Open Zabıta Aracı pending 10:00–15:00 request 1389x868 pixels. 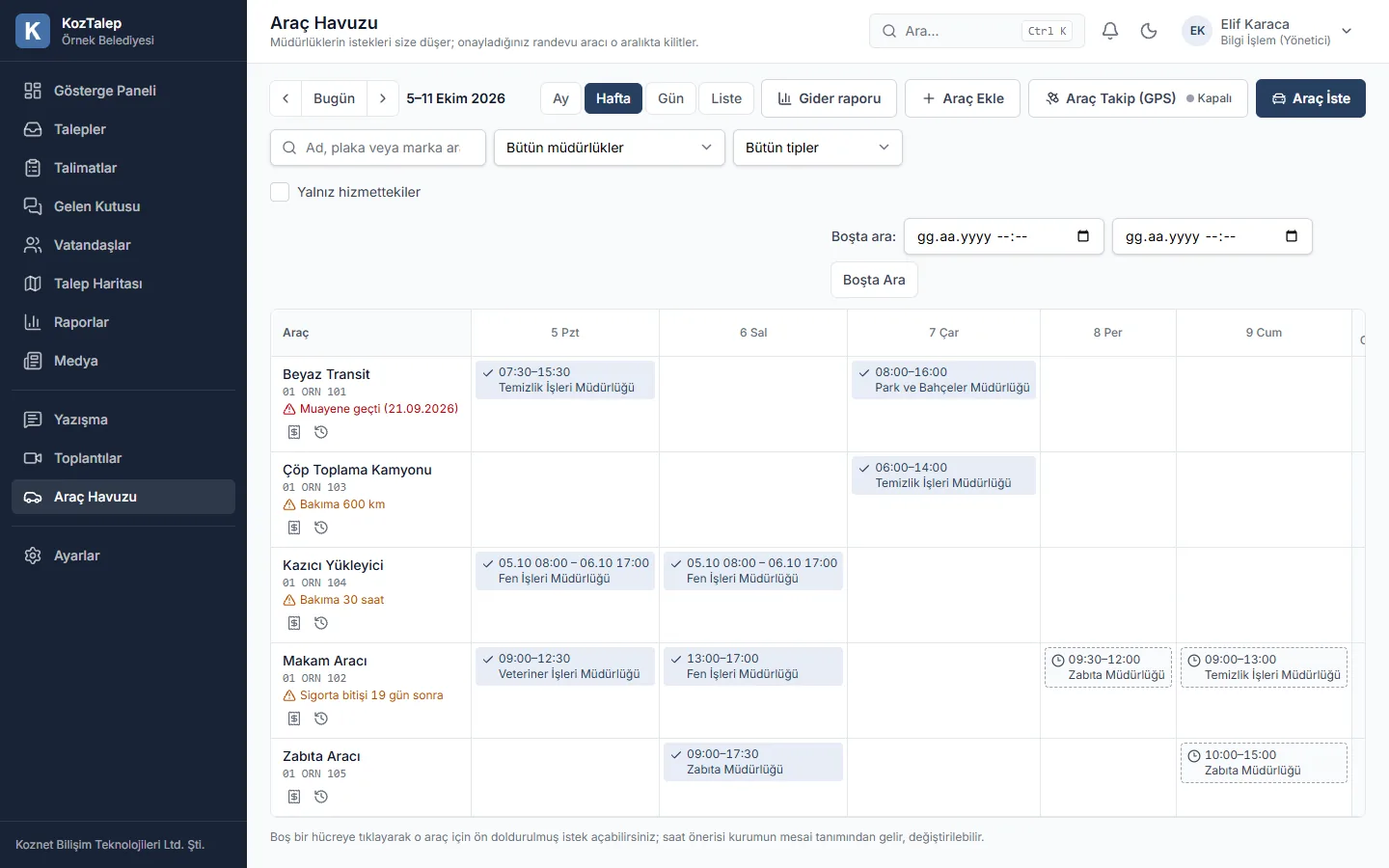pos(1264,763)
